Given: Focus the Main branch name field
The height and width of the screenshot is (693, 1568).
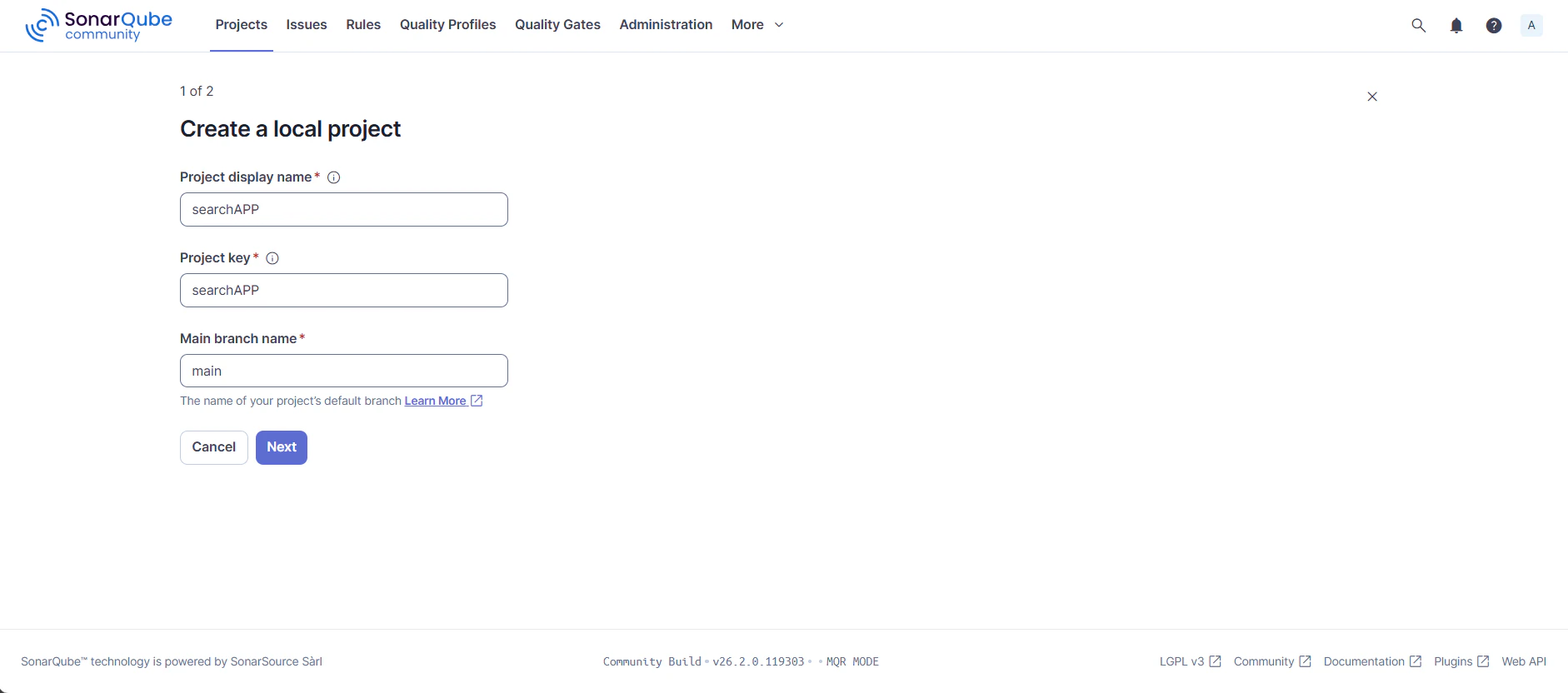Looking at the screenshot, I should click(344, 371).
